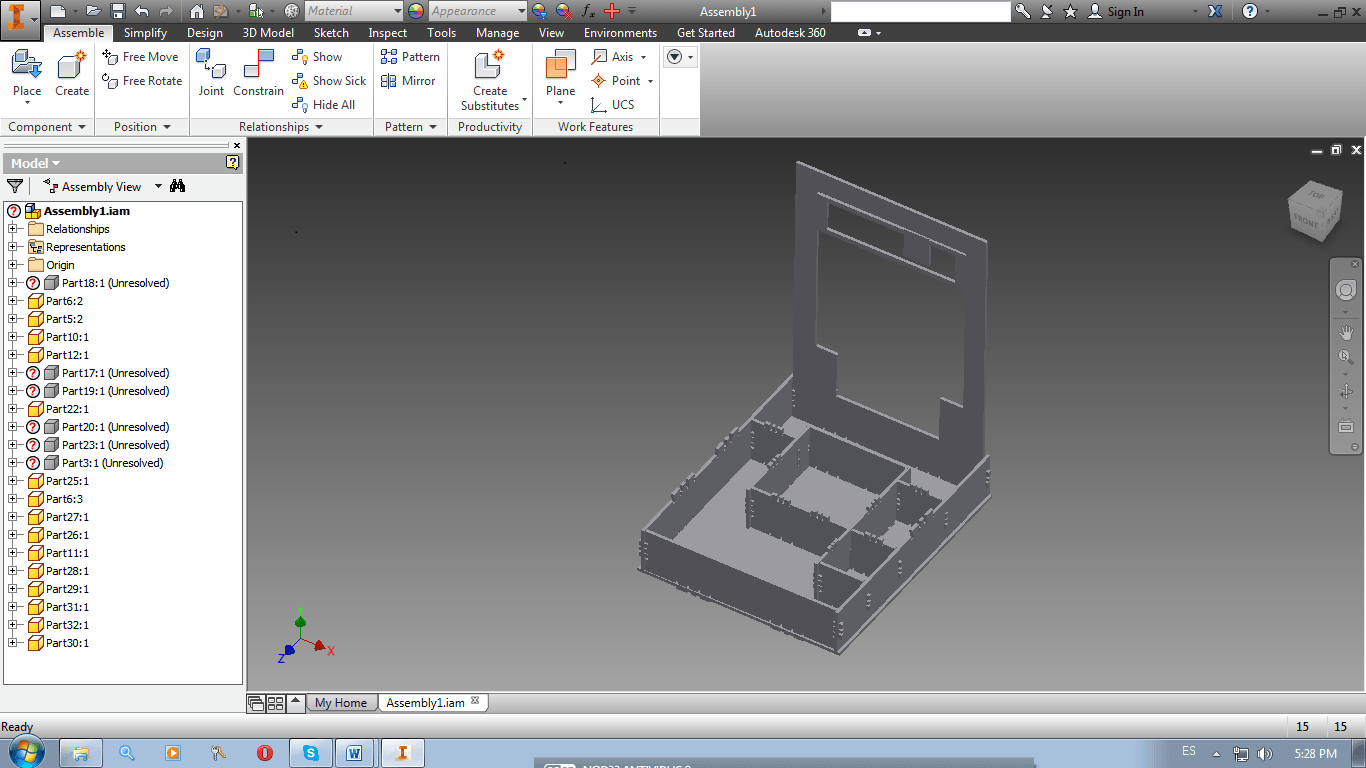The width and height of the screenshot is (1366, 768).
Task: Open the 3D Model ribbon tab
Action: pyautogui.click(x=268, y=33)
